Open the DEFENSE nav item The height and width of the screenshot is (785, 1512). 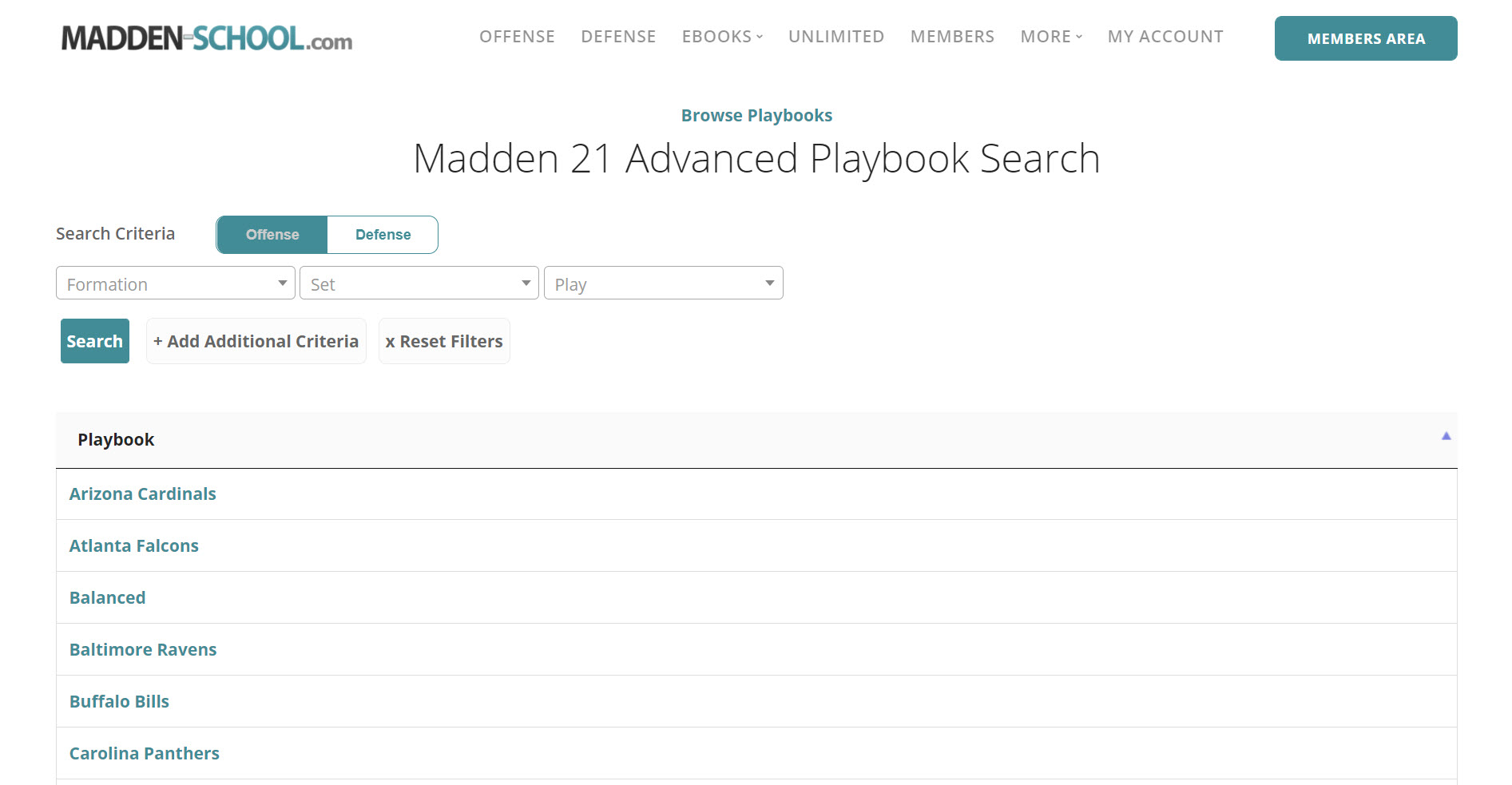pos(618,37)
